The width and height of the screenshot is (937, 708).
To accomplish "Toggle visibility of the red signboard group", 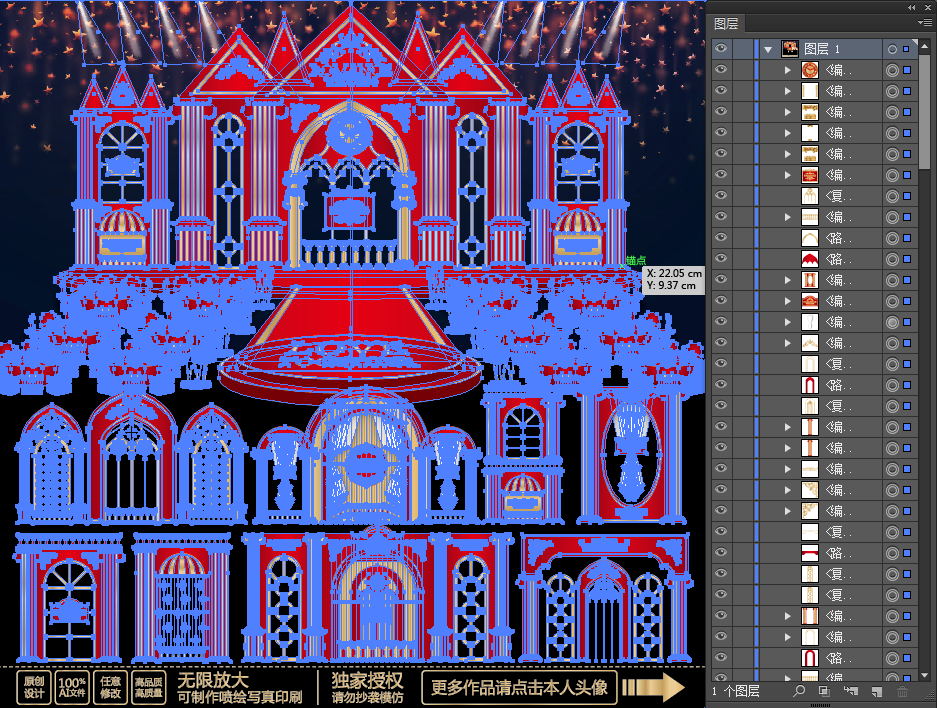I will pyautogui.click(x=721, y=175).
